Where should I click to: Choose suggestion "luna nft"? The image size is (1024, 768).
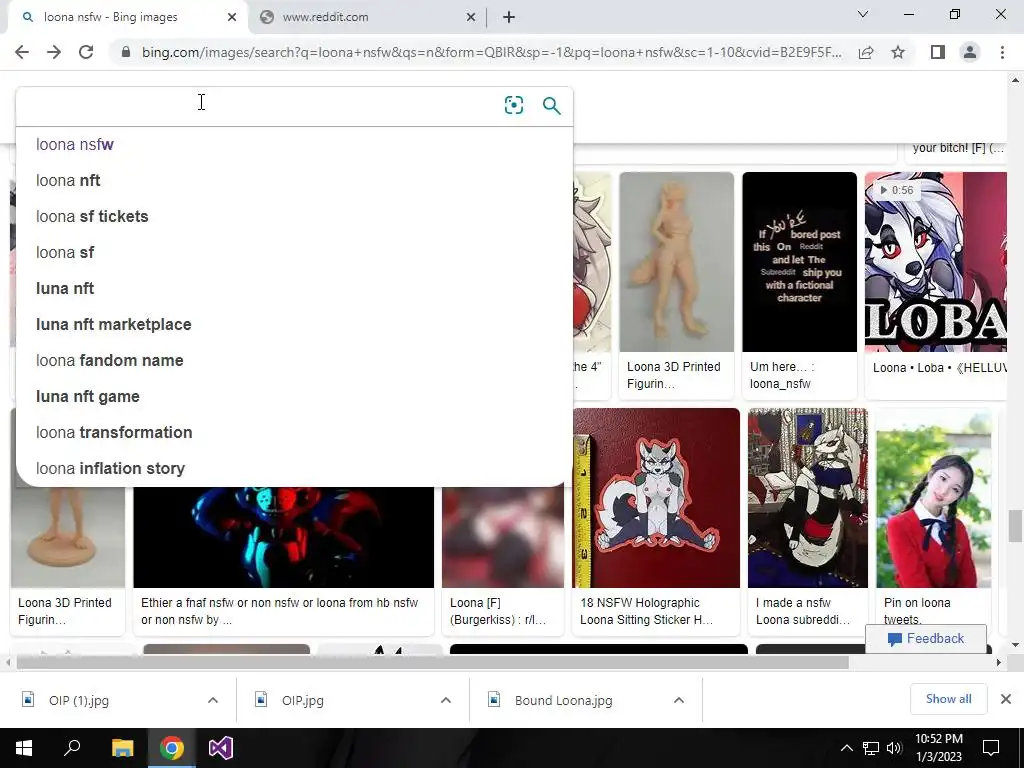pos(295,288)
